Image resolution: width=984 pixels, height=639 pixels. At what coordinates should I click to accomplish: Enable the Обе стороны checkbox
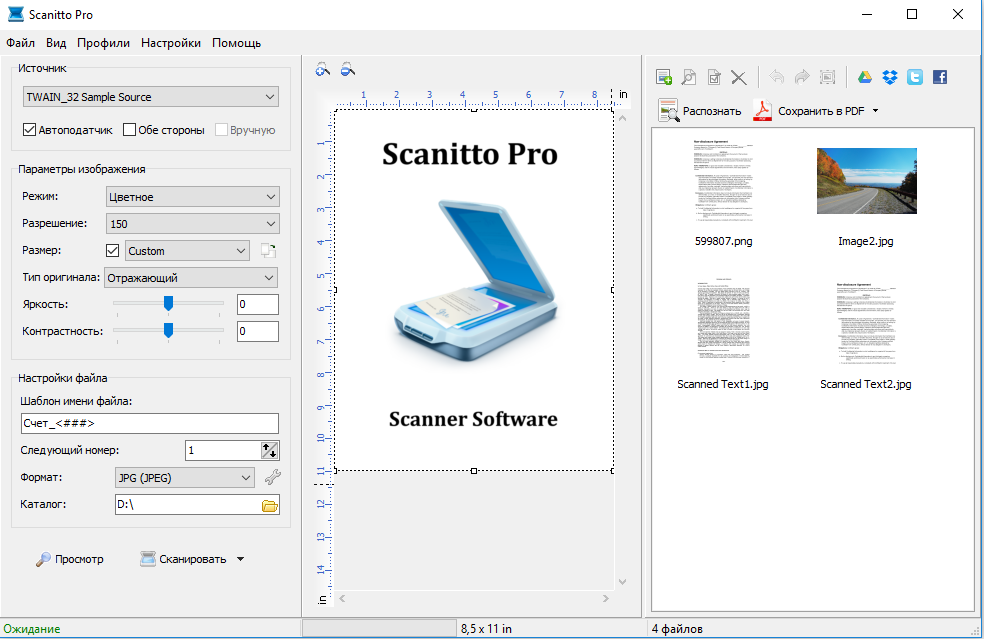click(130, 130)
